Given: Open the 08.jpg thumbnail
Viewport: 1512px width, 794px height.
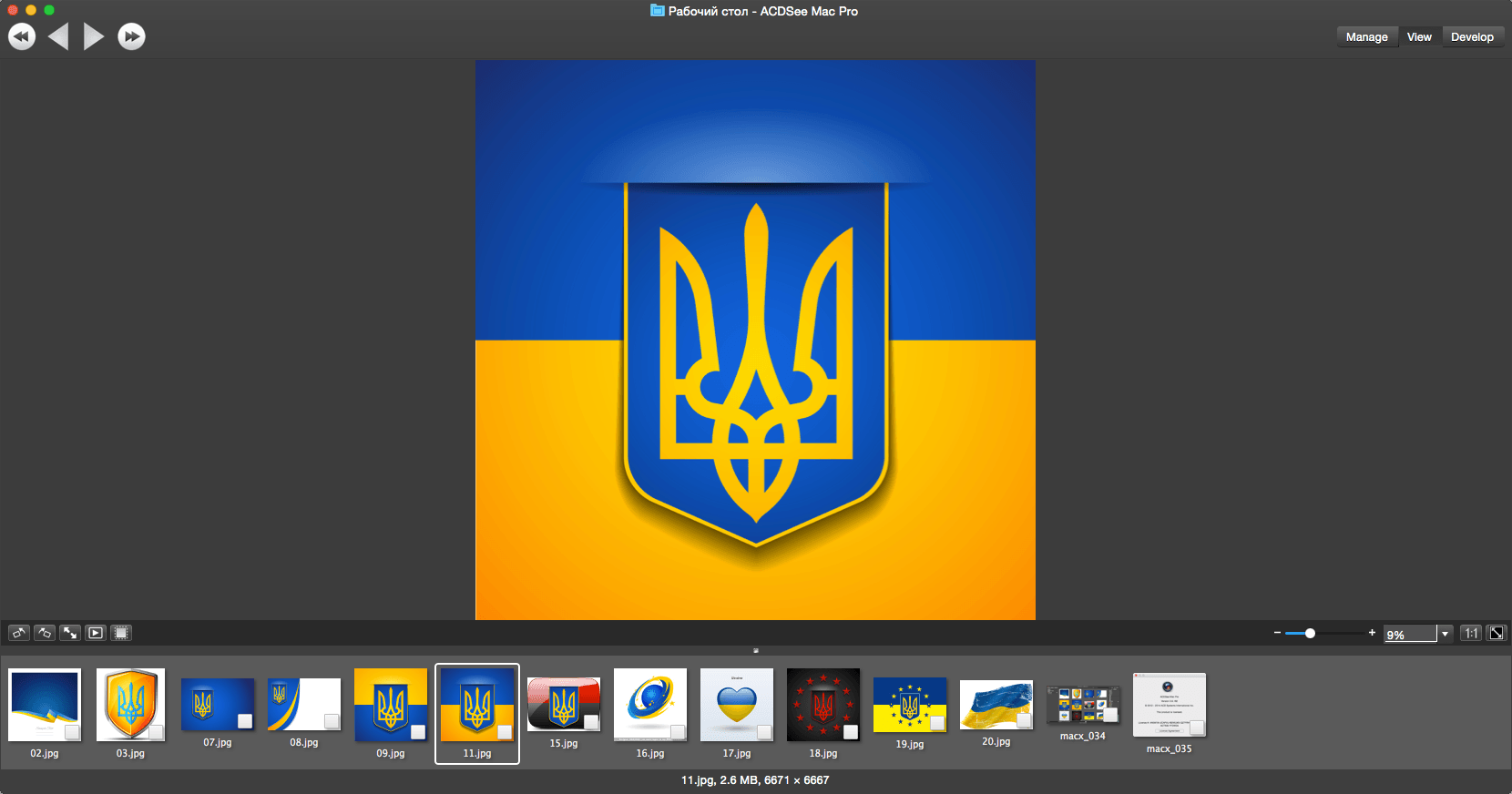Looking at the screenshot, I should [x=304, y=705].
